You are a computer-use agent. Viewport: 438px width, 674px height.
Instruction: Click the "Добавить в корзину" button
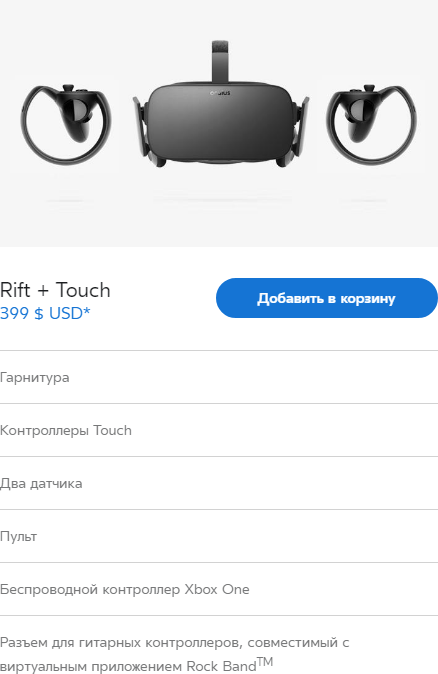pyautogui.click(x=327, y=298)
